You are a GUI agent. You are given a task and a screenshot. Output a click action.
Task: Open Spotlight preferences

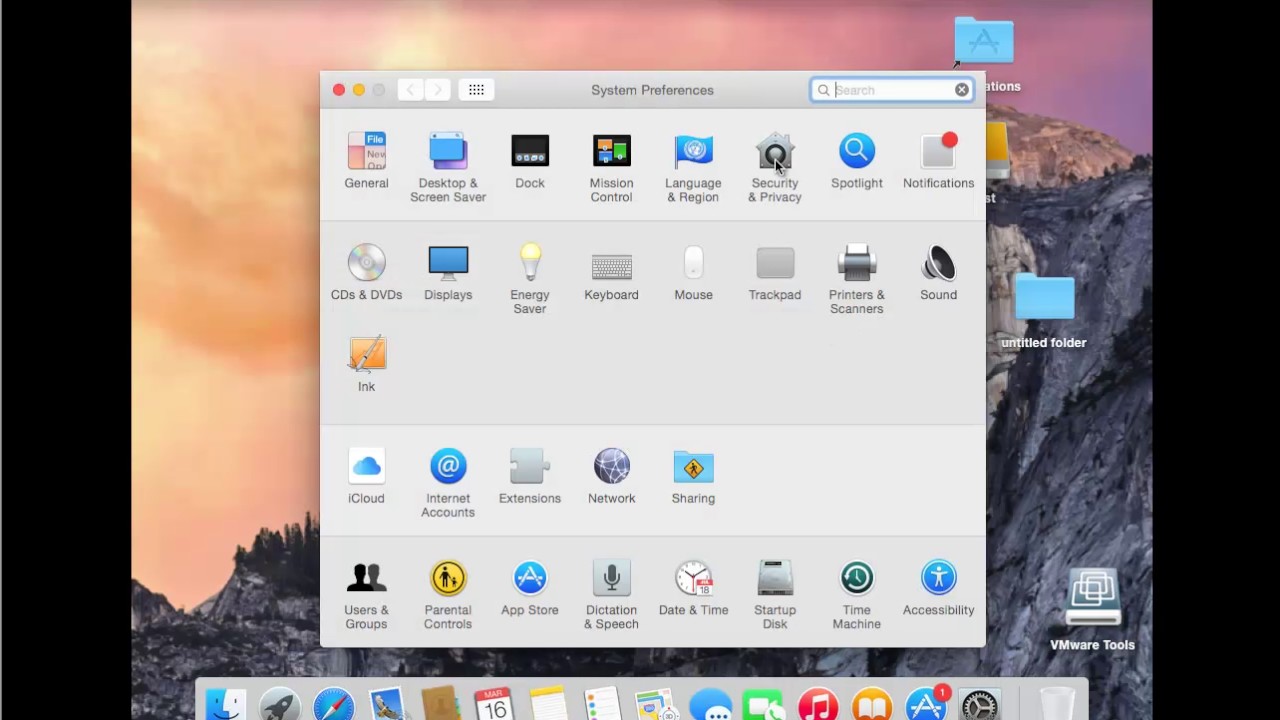857,160
